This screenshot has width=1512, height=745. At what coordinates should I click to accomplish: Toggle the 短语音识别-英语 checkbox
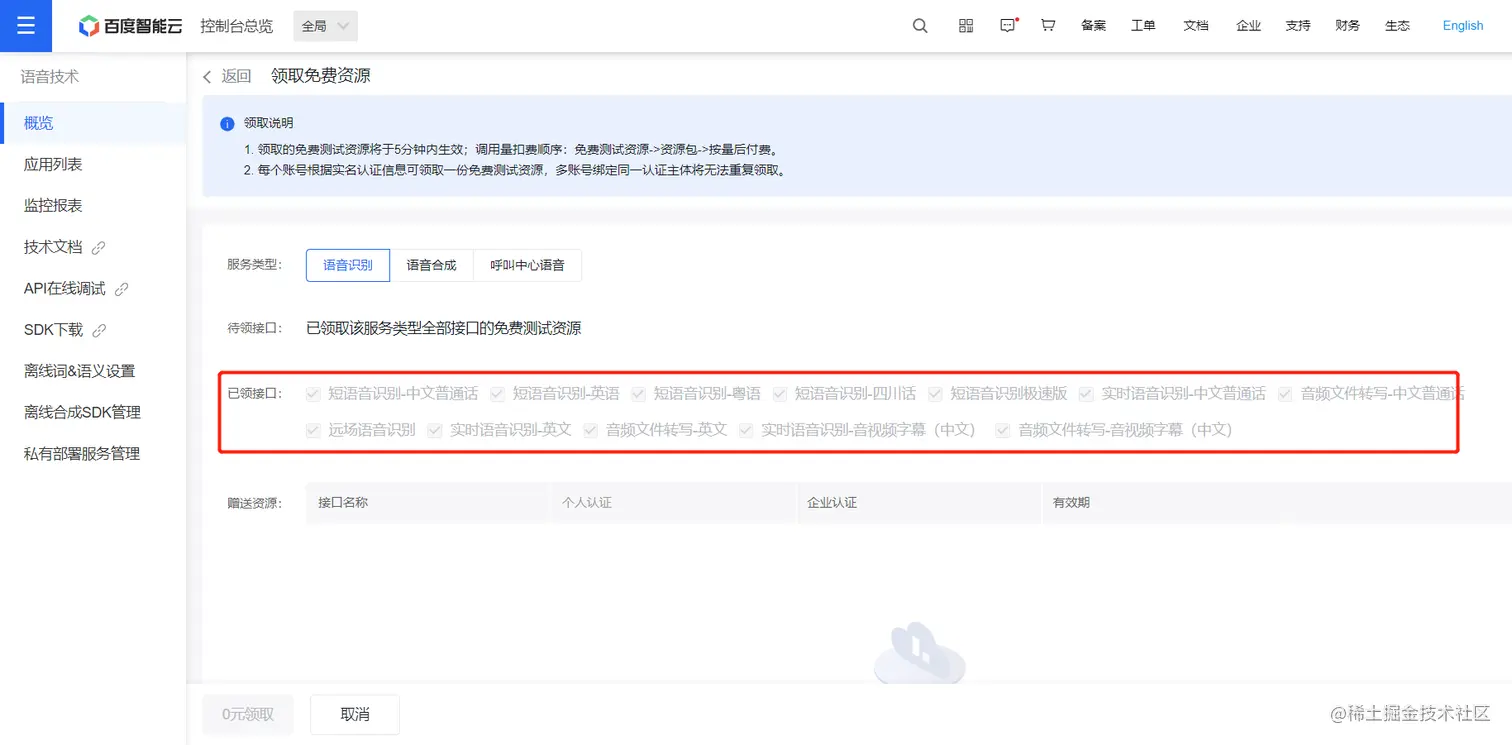498,394
